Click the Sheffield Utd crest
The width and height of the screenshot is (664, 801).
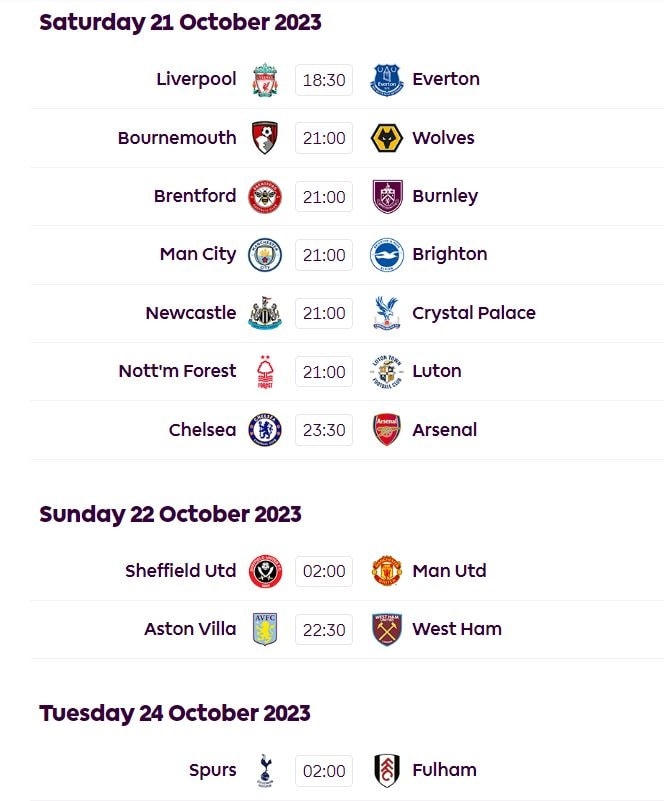coord(265,571)
